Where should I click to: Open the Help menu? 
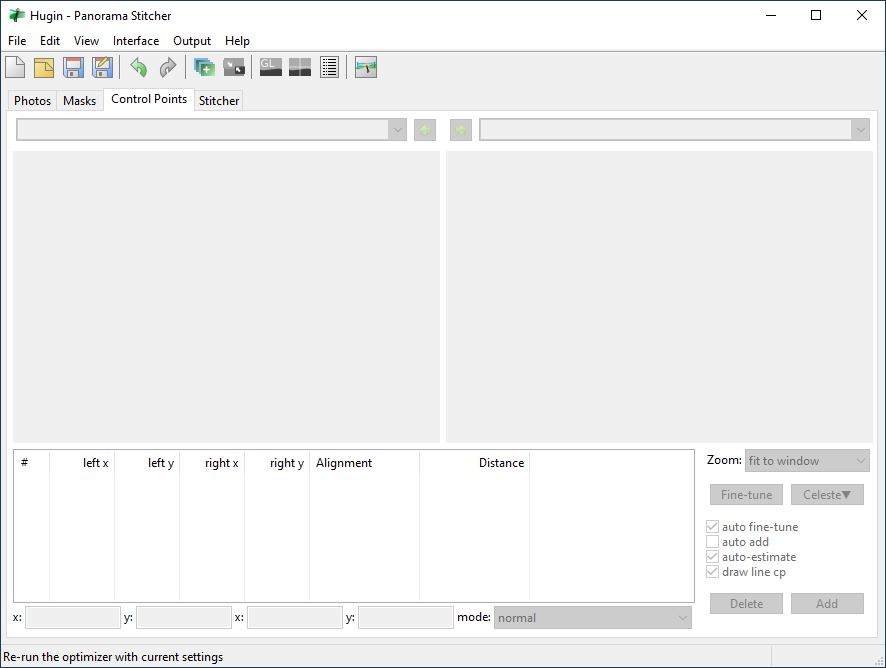point(237,41)
